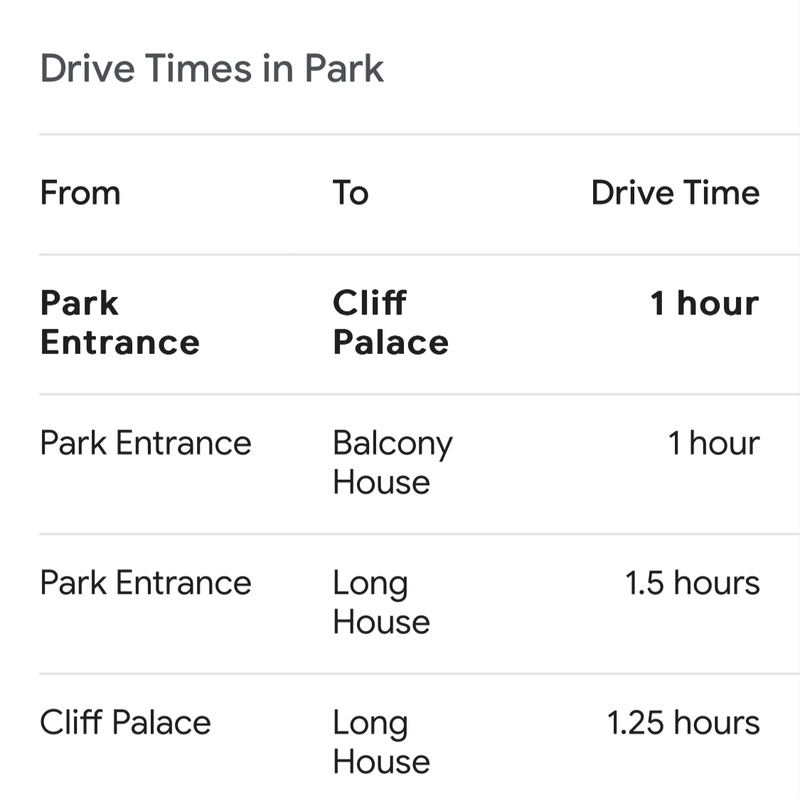Click 'Long House' in the Park Entrance row
The width and height of the screenshot is (800, 799).
(x=382, y=602)
